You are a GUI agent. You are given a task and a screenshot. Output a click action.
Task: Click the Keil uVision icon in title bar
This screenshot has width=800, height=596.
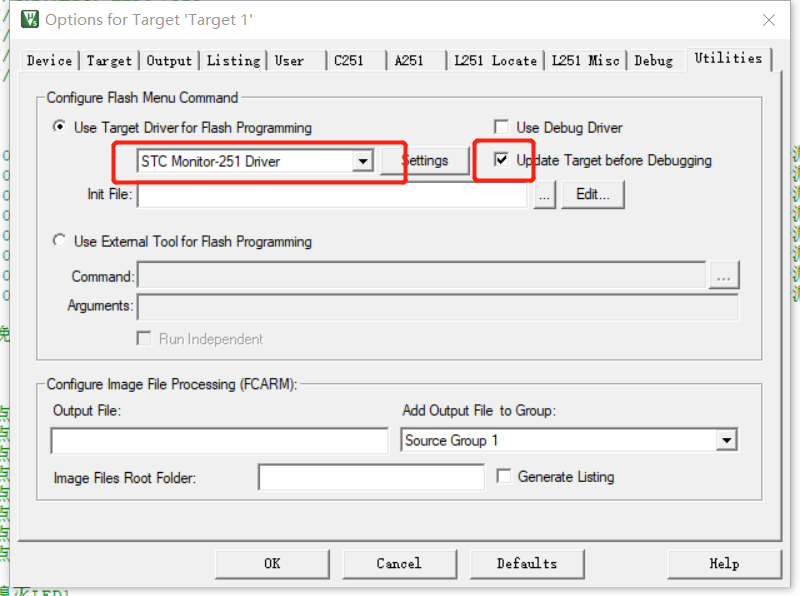pos(30,19)
